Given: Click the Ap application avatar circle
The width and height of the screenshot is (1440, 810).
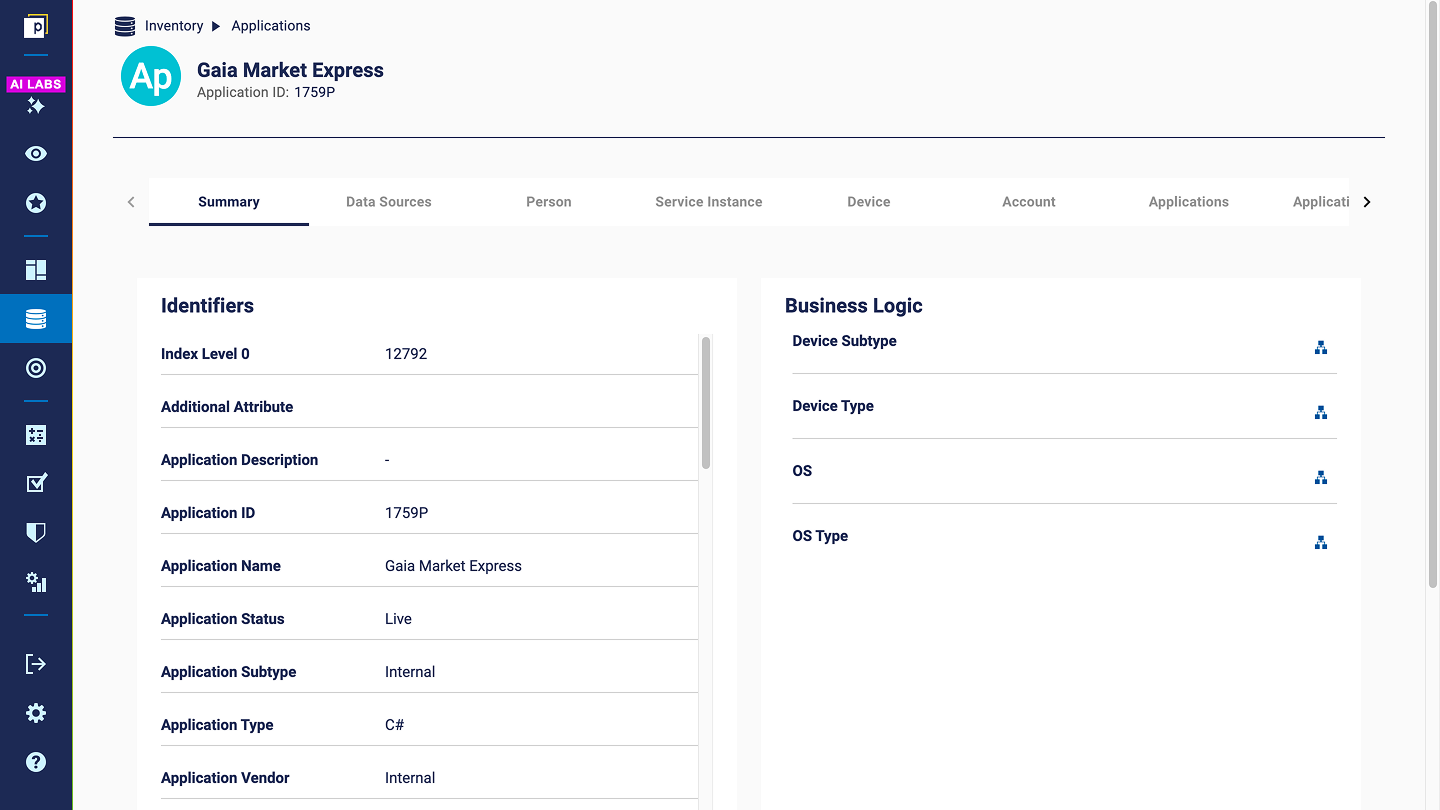Looking at the screenshot, I should 151,76.
